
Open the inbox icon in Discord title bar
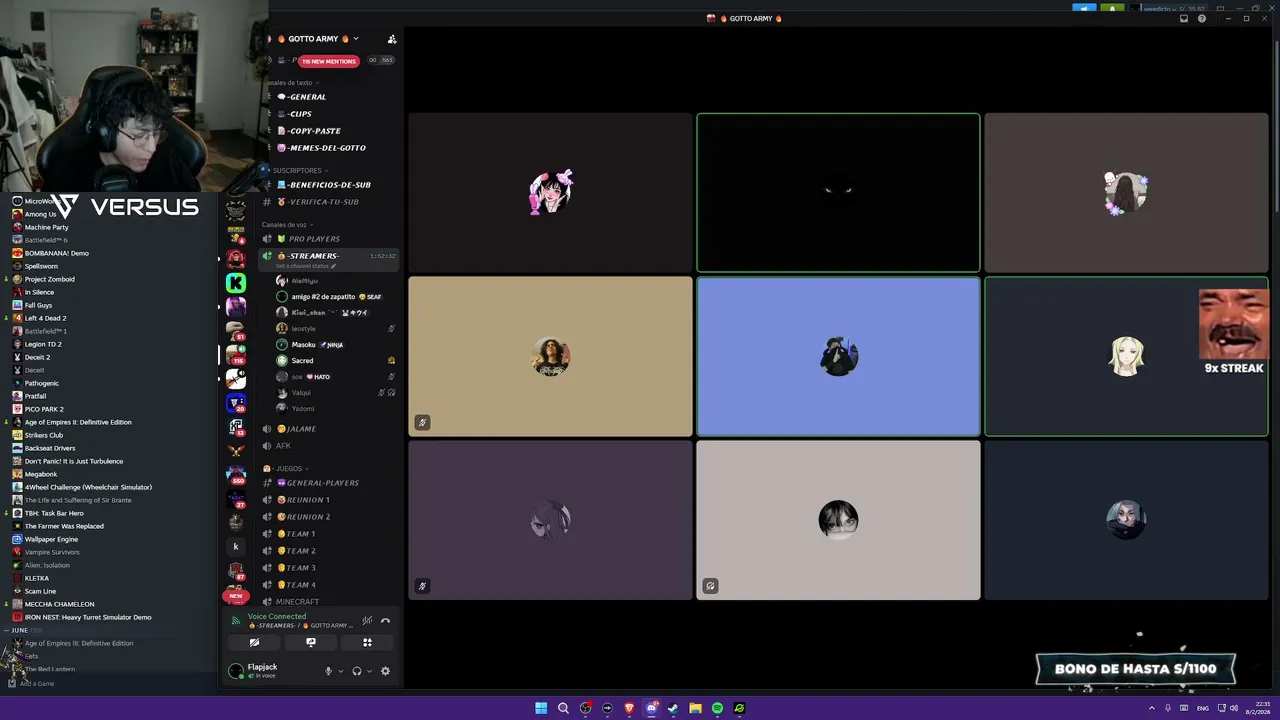(1184, 18)
